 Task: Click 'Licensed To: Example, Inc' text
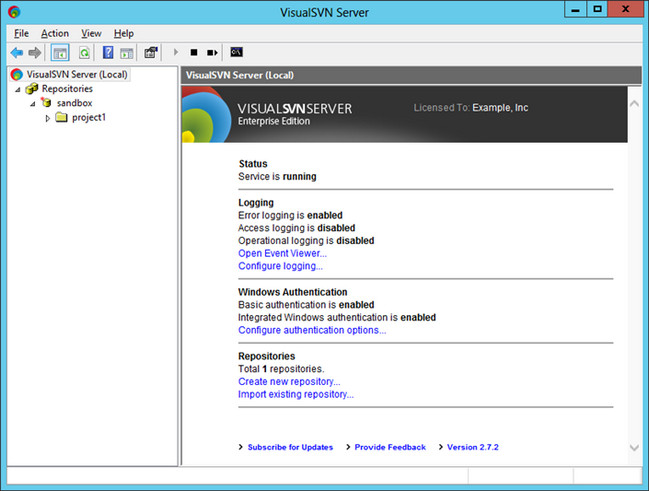point(471,108)
